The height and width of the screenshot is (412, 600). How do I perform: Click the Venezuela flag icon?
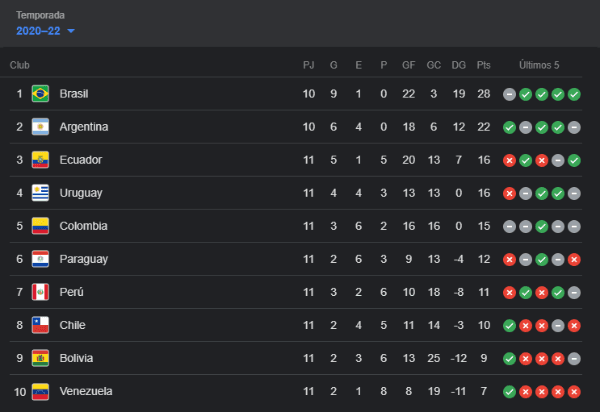pyautogui.click(x=40, y=391)
